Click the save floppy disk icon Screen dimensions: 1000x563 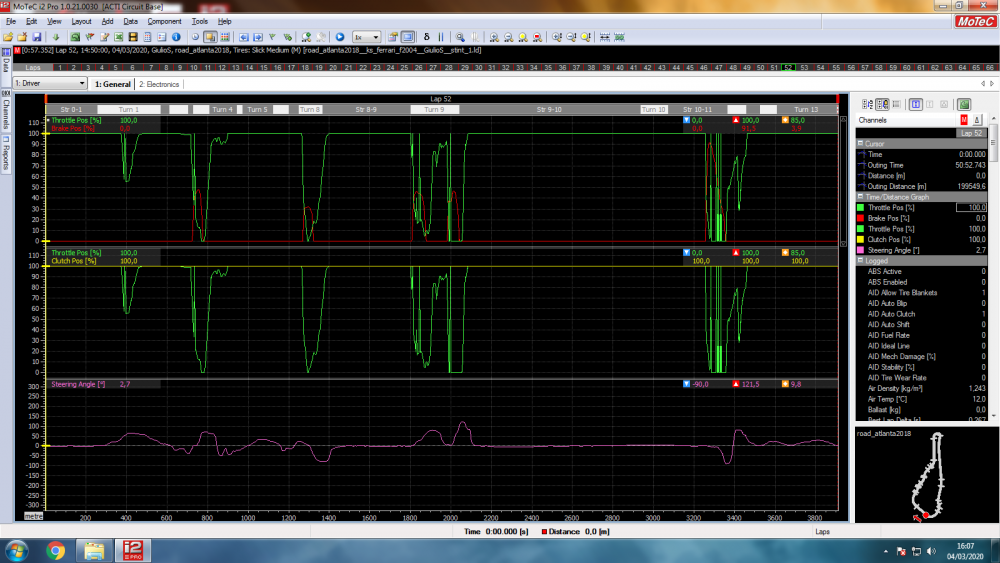(36, 37)
